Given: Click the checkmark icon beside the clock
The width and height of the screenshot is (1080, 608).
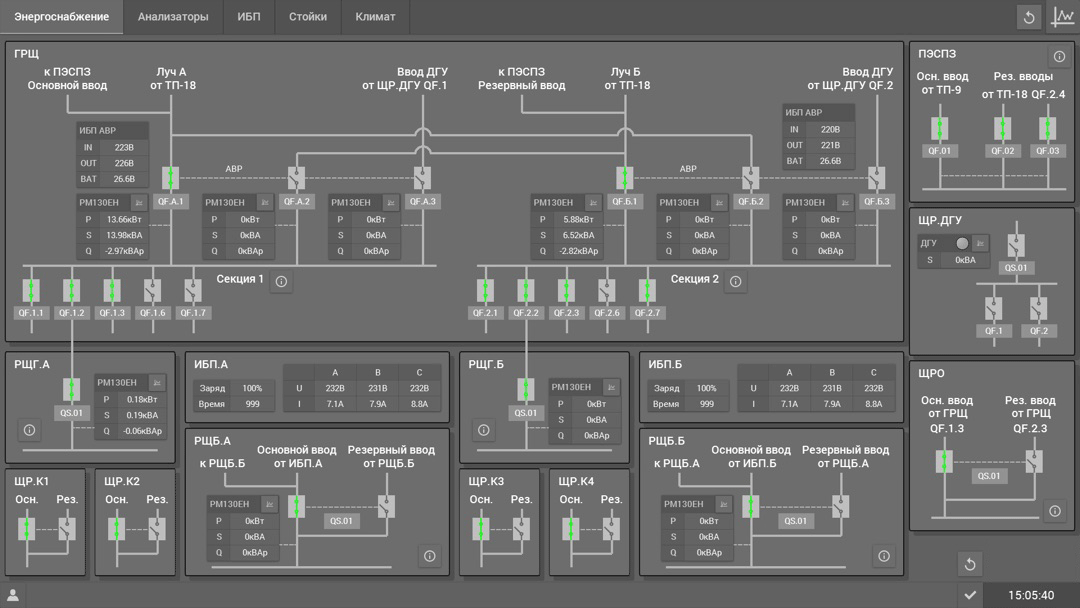Looking at the screenshot, I should pos(969,595).
